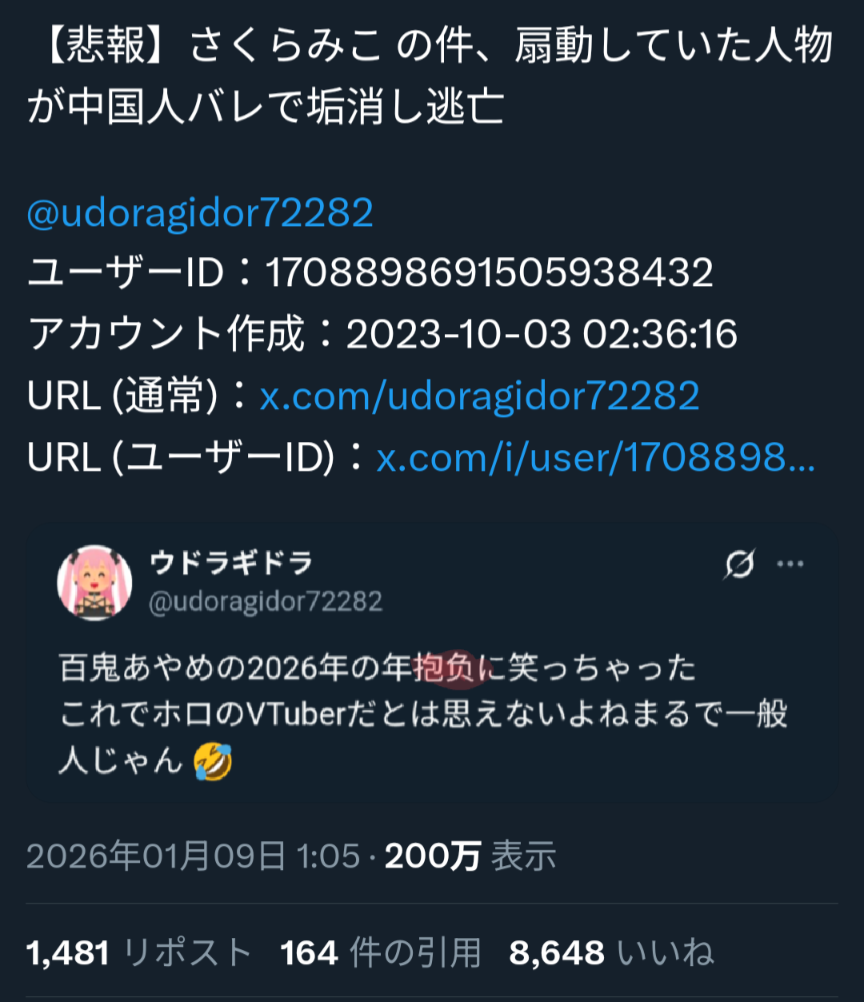Click the 2026年01月09日 1:05 timestamp
The image size is (864, 1002).
pyautogui.click(x=193, y=856)
